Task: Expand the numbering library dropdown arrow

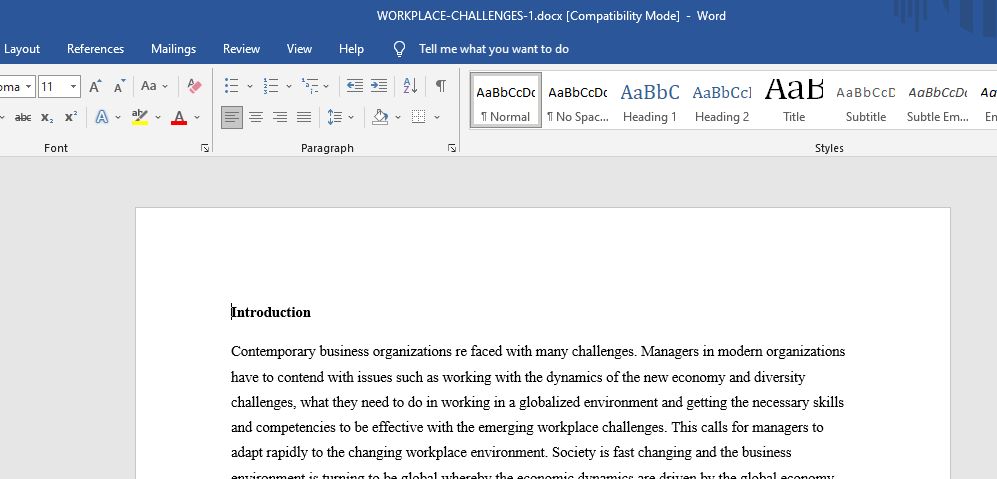Action: 288,86
